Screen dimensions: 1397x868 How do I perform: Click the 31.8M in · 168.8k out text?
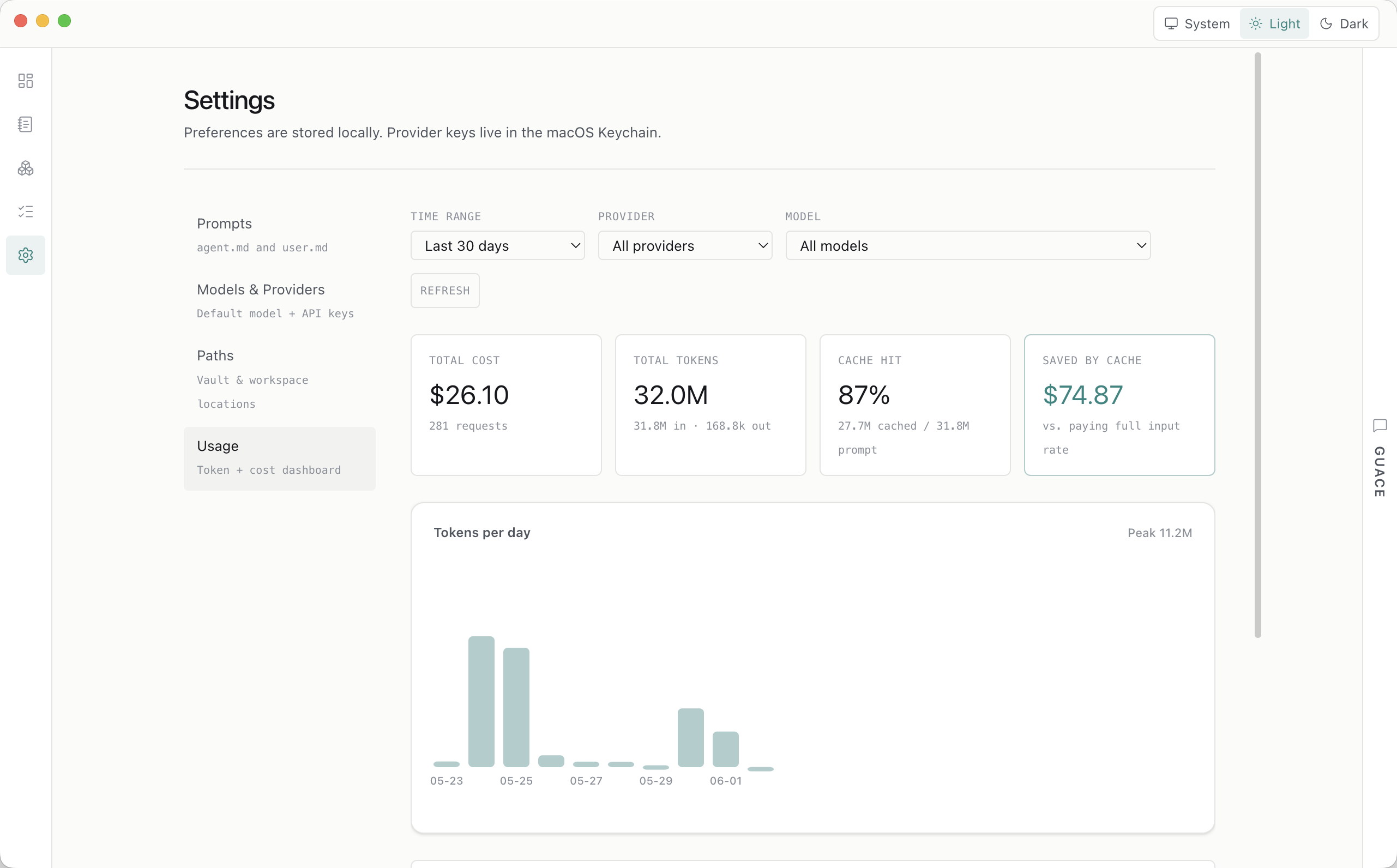click(702, 426)
